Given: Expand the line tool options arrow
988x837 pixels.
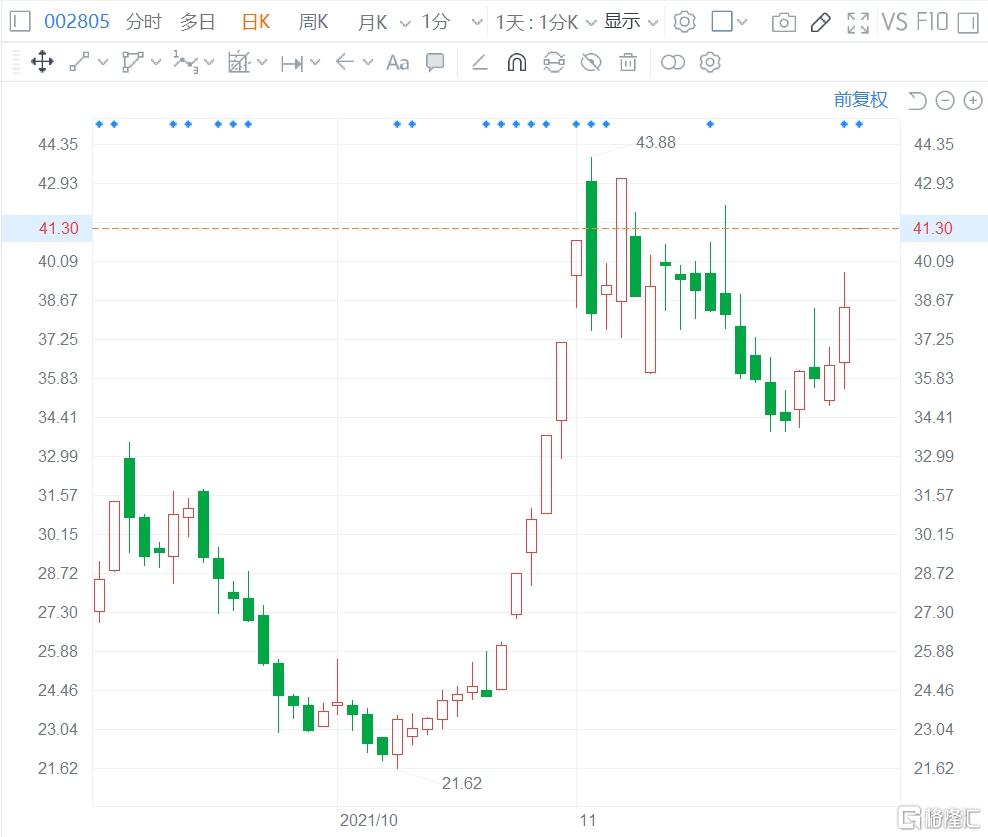Looking at the screenshot, I should [x=103, y=62].
